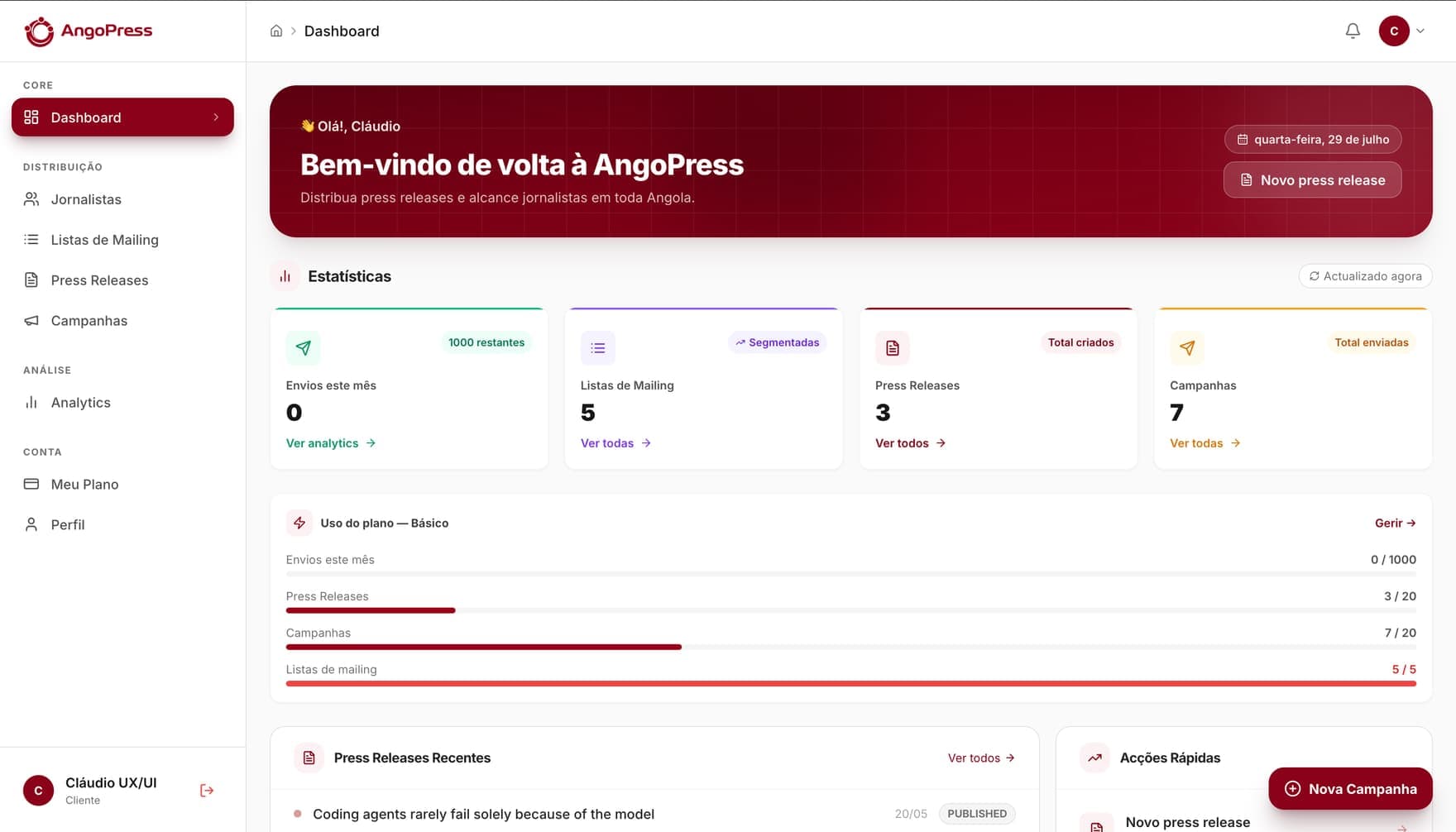Follow Ver todos in Press Releases Recentes

(x=981, y=758)
